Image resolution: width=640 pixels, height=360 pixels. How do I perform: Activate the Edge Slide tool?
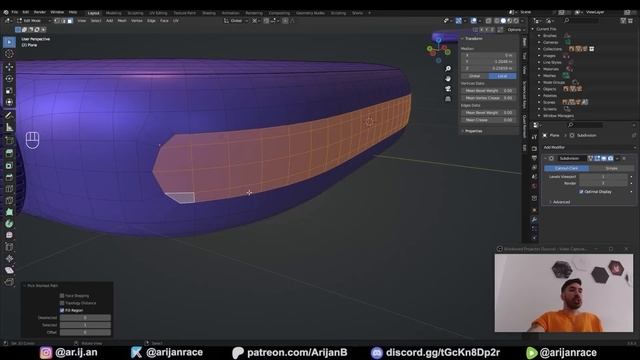9,247
